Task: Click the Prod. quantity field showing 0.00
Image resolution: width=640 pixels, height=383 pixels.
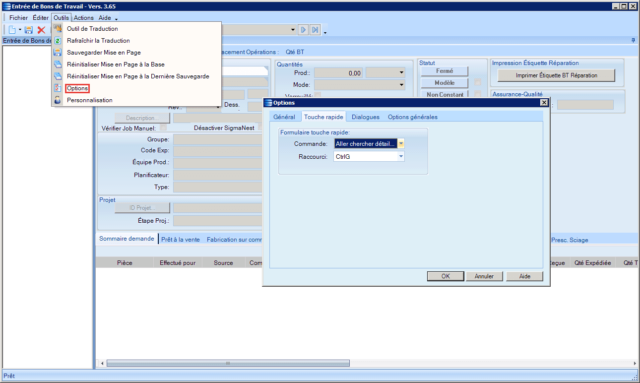Action: [x=338, y=73]
